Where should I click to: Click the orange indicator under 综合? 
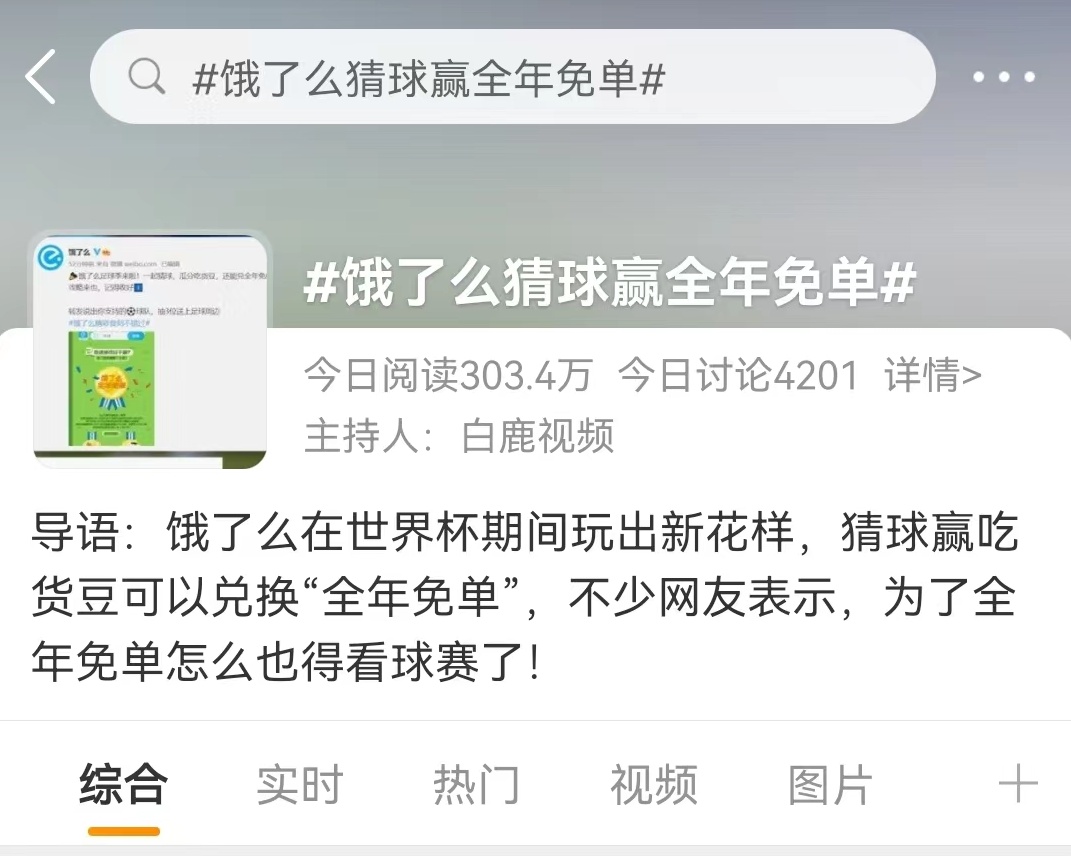[x=124, y=831]
